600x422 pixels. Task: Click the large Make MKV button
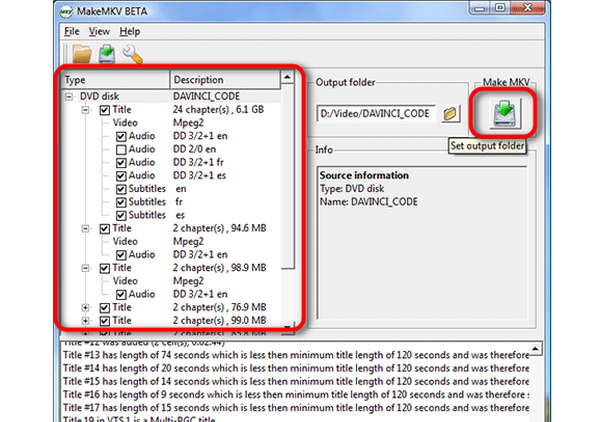pos(505,113)
